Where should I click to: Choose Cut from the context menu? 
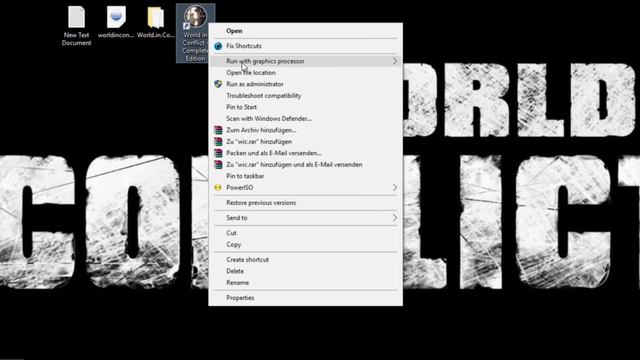click(305, 233)
